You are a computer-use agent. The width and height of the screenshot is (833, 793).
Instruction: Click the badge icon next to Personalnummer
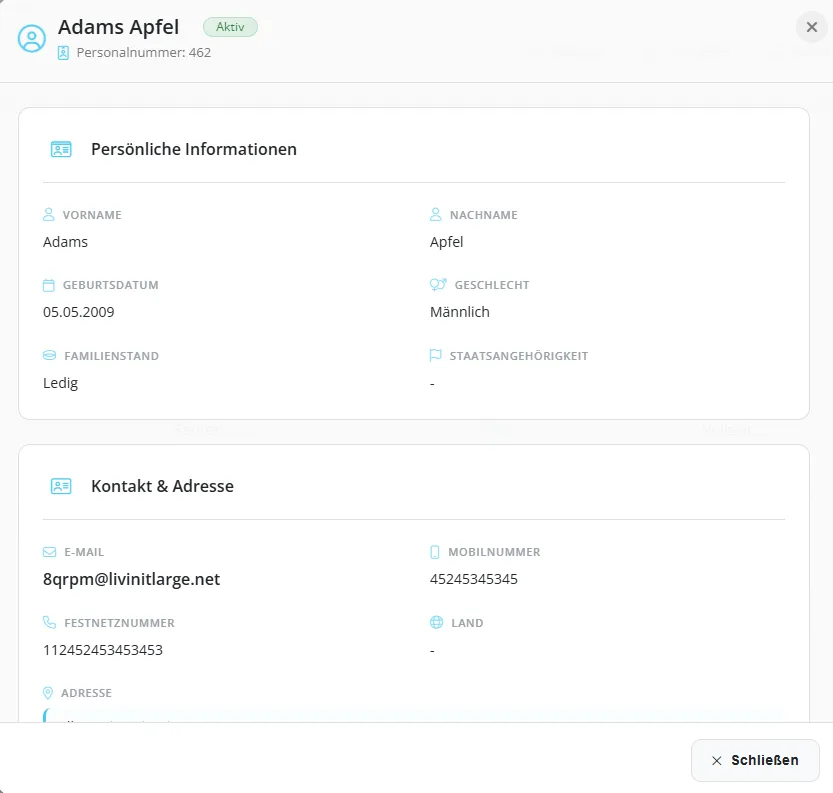64,52
